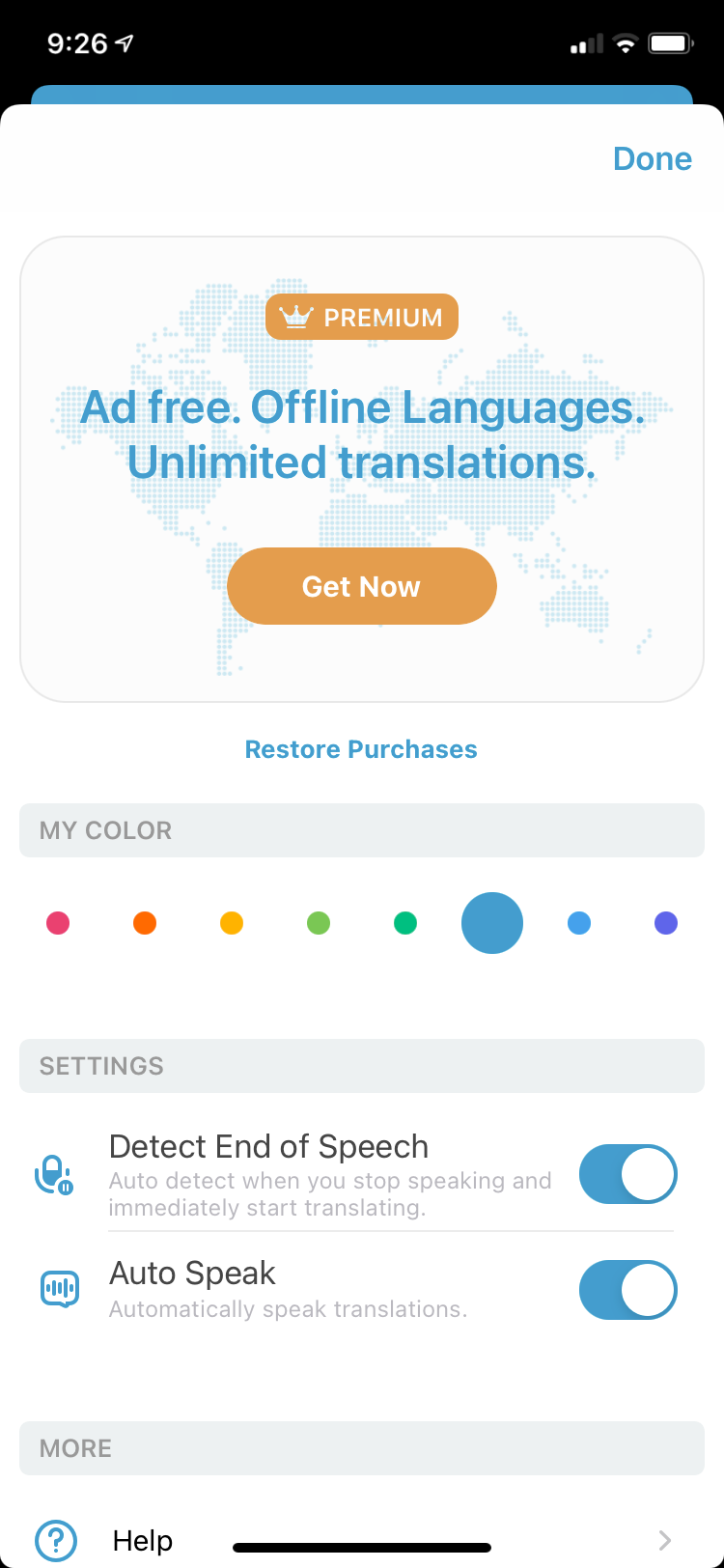
Task: Tap the Detect End of Speech microphone icon
Action: [x=54, y=1175]
